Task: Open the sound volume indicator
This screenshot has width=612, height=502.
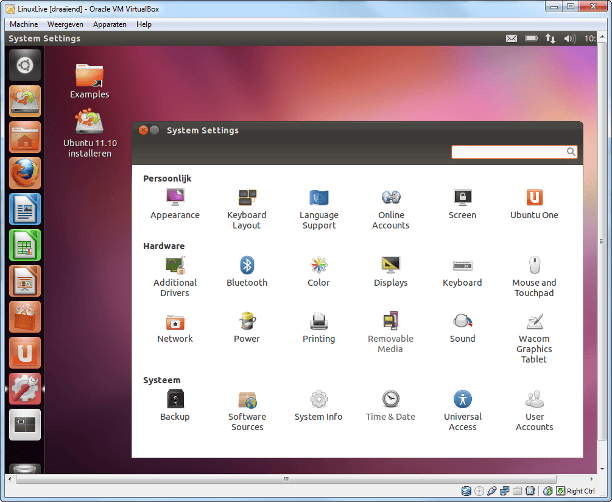Action: 569,38
